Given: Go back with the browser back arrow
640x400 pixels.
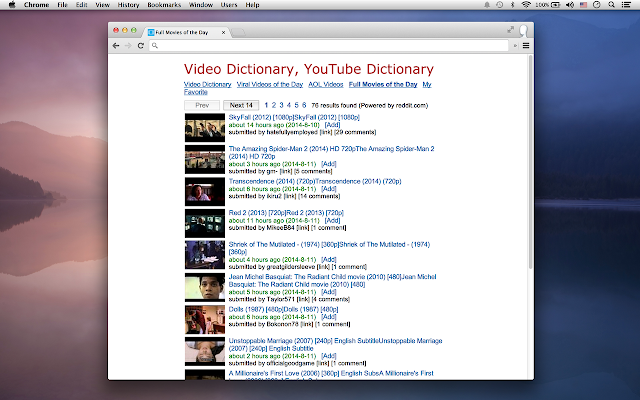Looking at the screenshot, I should click(116, 46).
